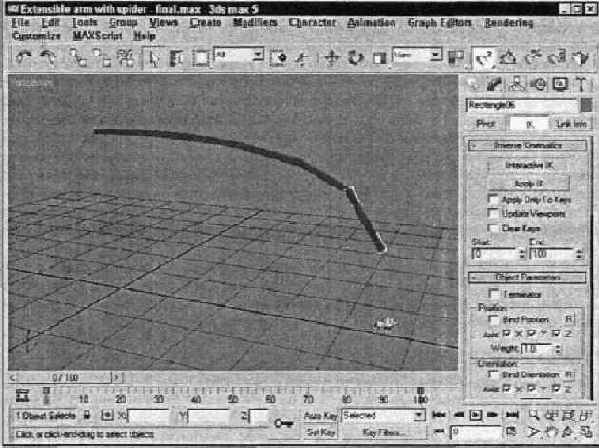Image resolution: width=599 pixels, height=448 pixels.
Task: Activate the Select Object arrow tool
Action: (x=154, y=58)
